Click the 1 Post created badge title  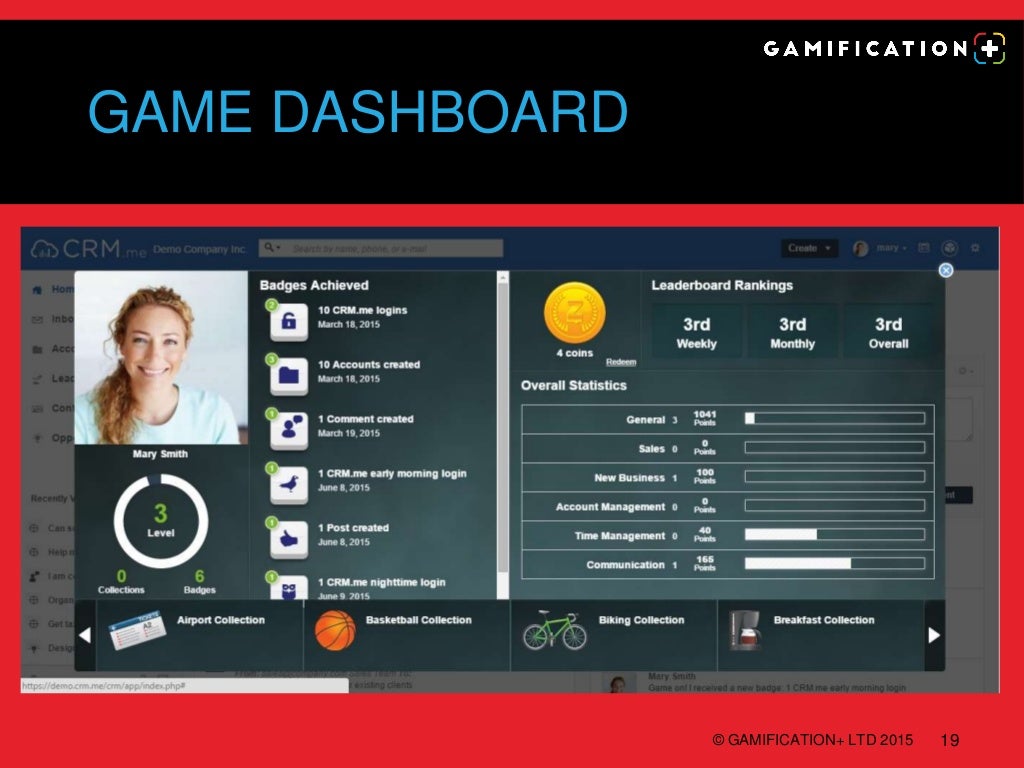[353, 528]
